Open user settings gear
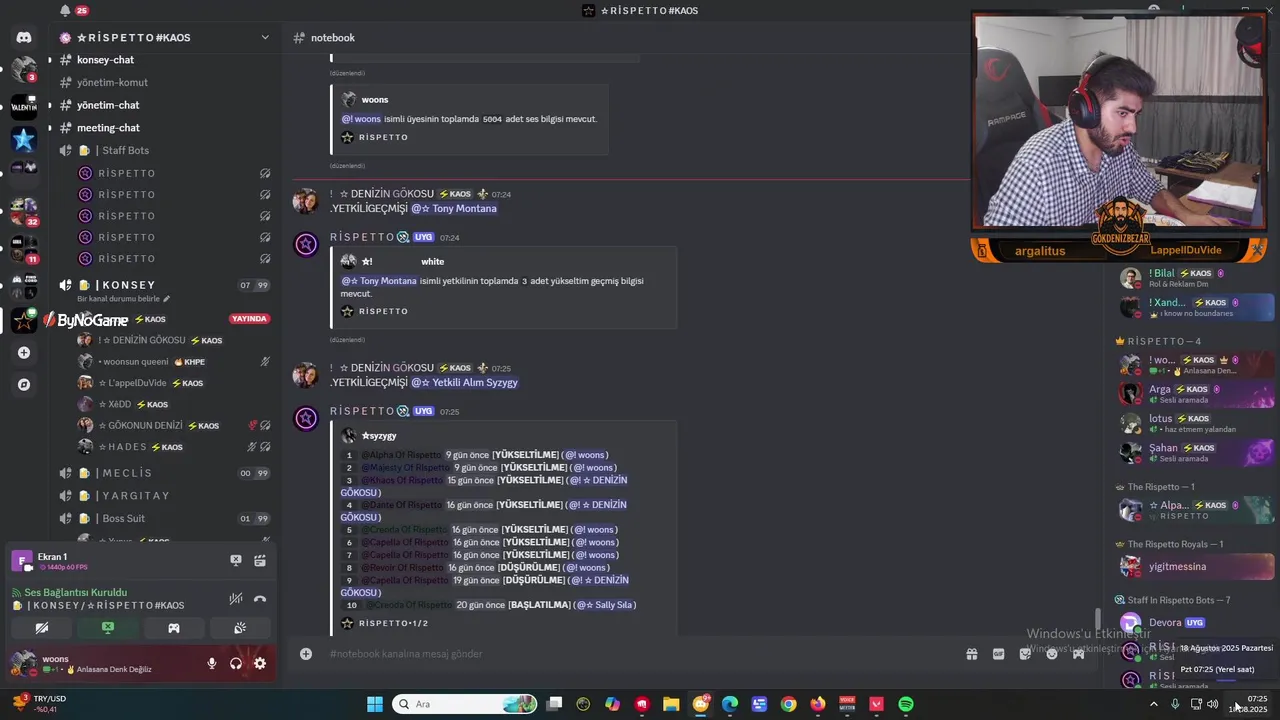Viewport: 1280px width, 720px height. (260, 663)
